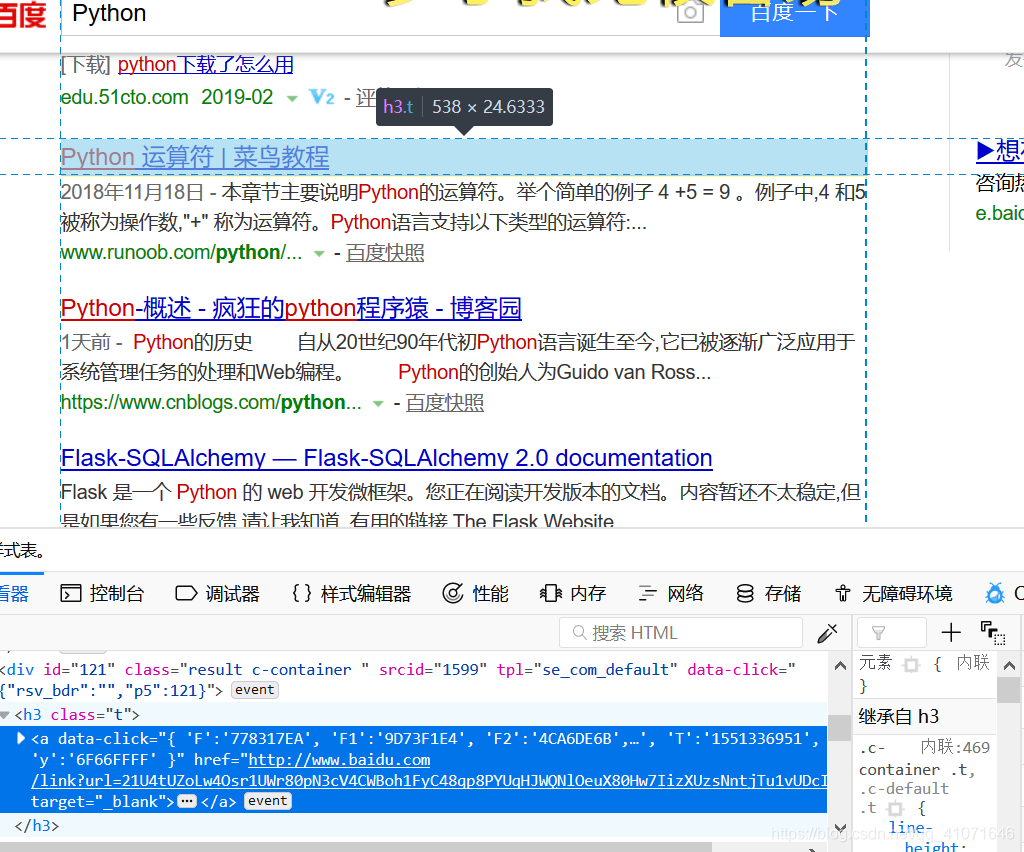Screen dimensions: 1024x852
Task: Click the 内联:469 stylesheet source link
Action: (955, 747)
